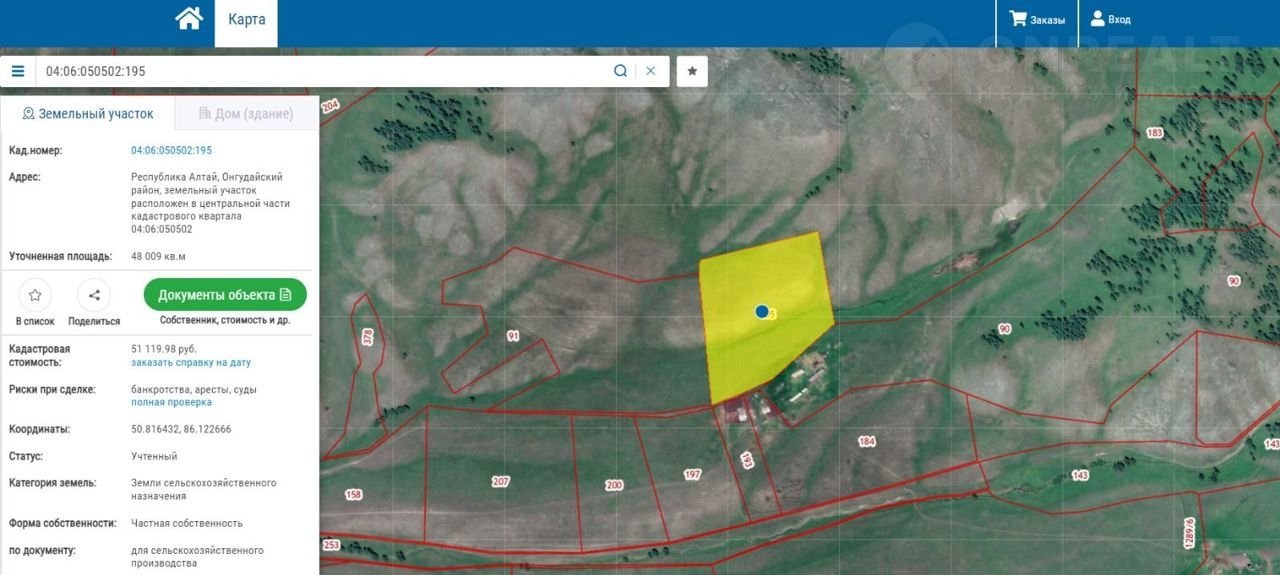Viewport: 1280px width, 575px height.
Task: Click the home icon in header
Action: [x=189, y=19]
